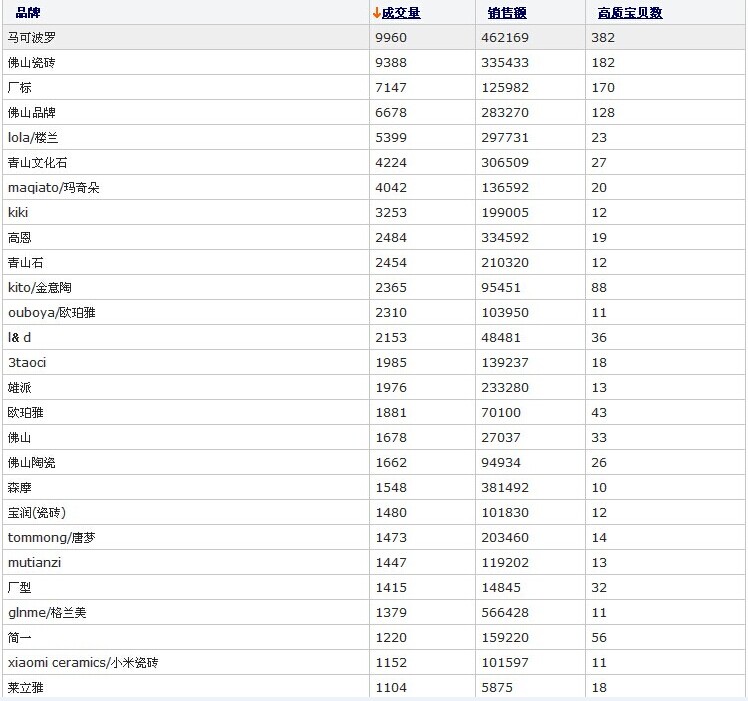
Task: Select the 马可波罗 brand row
Action: tap(32, 38)
